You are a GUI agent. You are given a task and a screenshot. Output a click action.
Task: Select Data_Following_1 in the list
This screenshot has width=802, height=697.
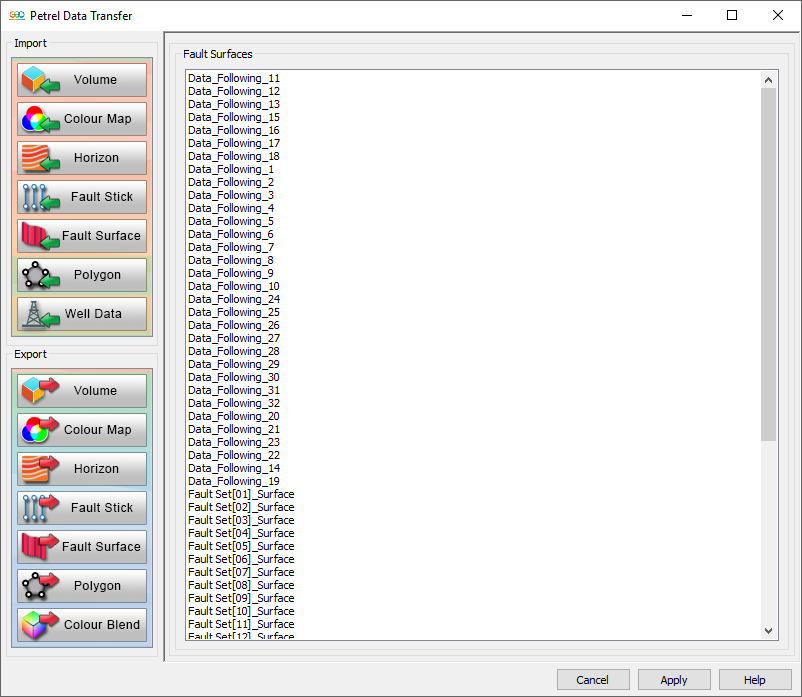(x=231, y=169)
